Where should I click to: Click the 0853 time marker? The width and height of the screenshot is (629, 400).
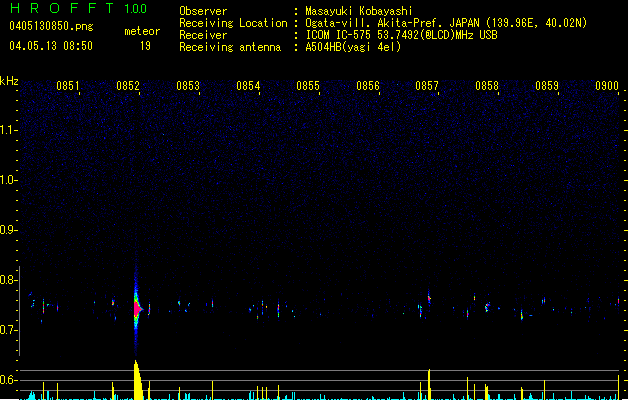click(x=188, y=86)
